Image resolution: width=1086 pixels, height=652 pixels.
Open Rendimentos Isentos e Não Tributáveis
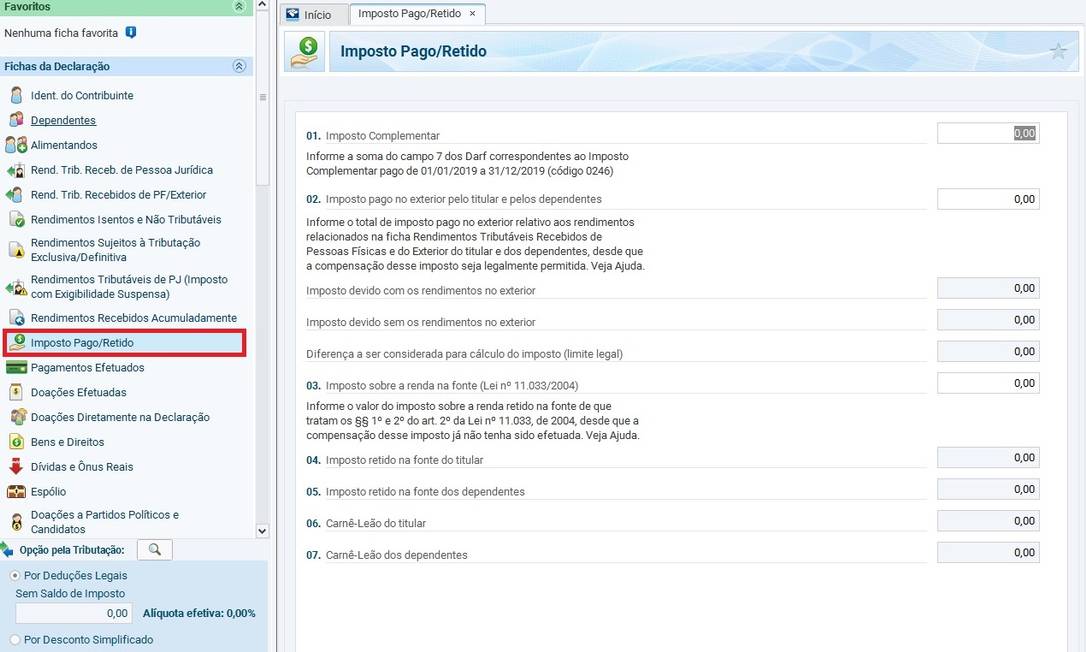tap(126, 219)
